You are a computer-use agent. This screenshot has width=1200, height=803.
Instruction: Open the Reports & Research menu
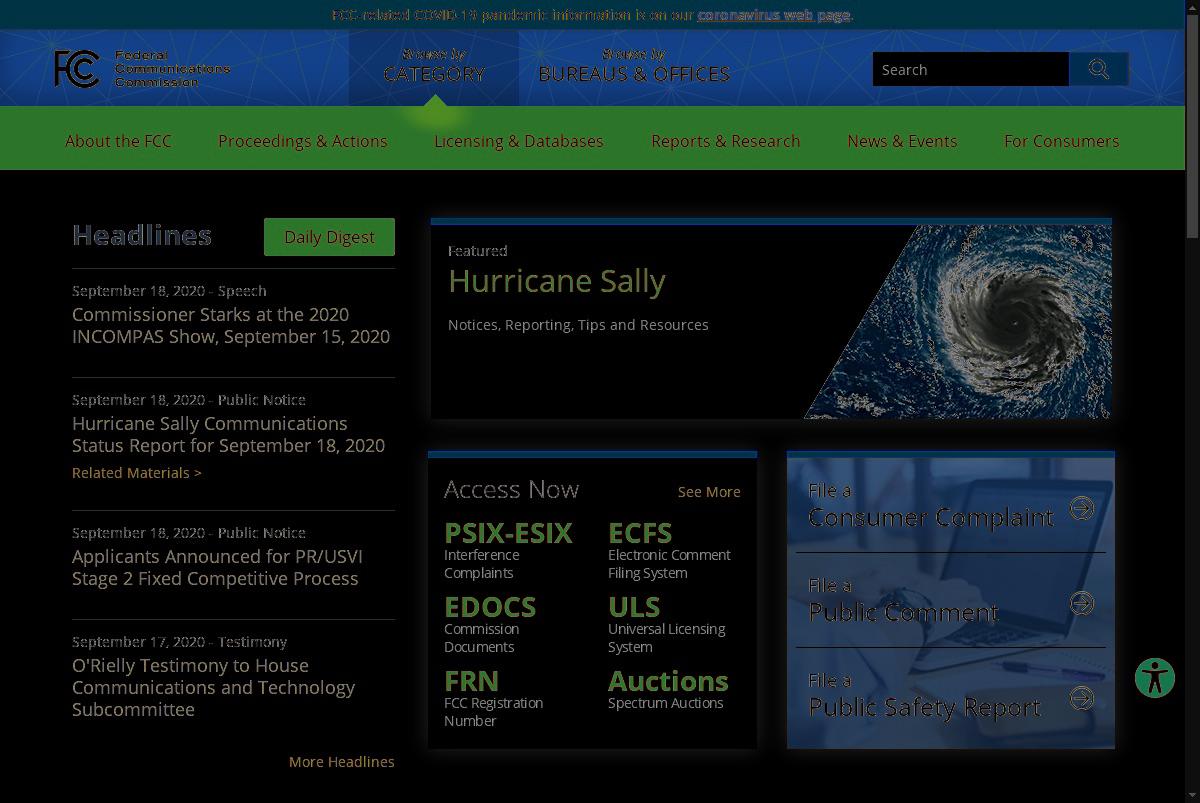[x=726, y=141]
